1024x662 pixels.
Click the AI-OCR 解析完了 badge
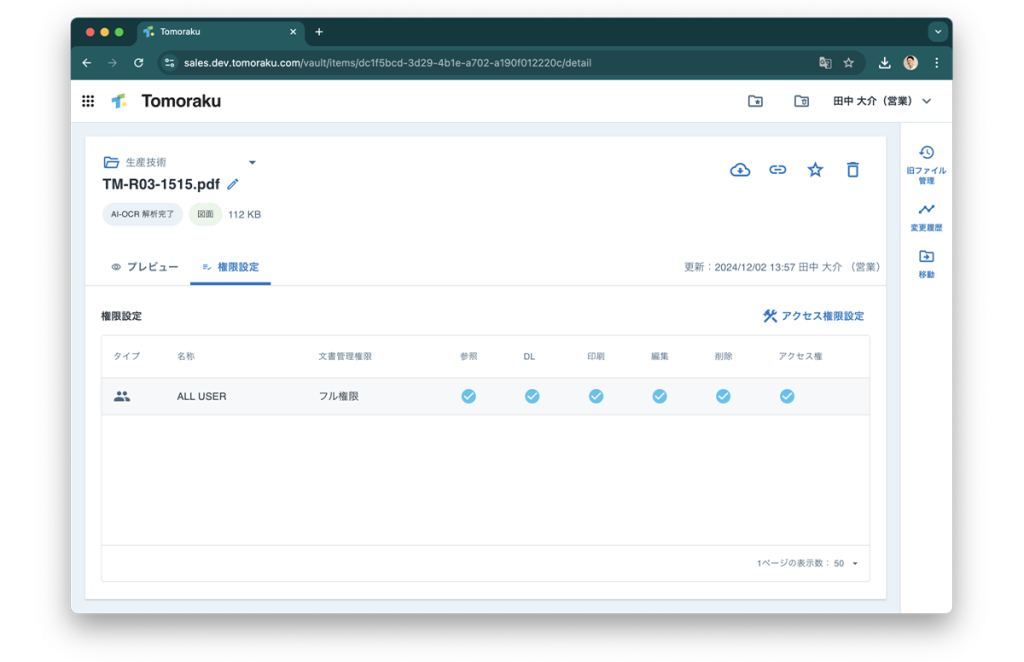click(142, 214)
